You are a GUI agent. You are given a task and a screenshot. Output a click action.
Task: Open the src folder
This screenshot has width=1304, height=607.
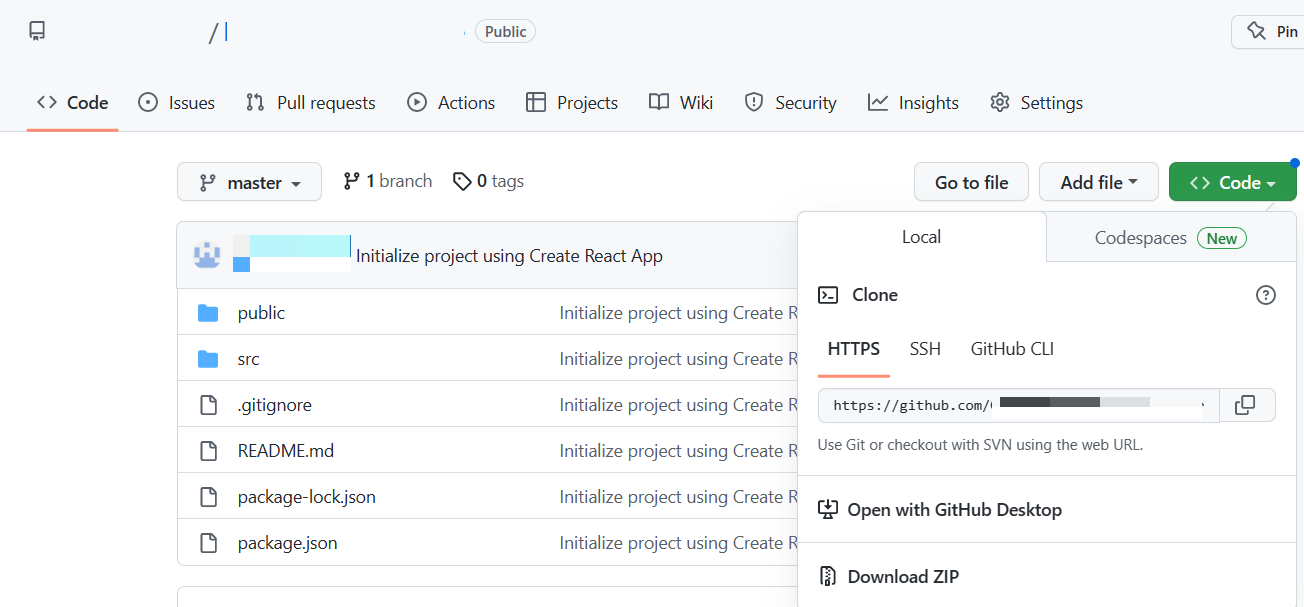point(248,359)
